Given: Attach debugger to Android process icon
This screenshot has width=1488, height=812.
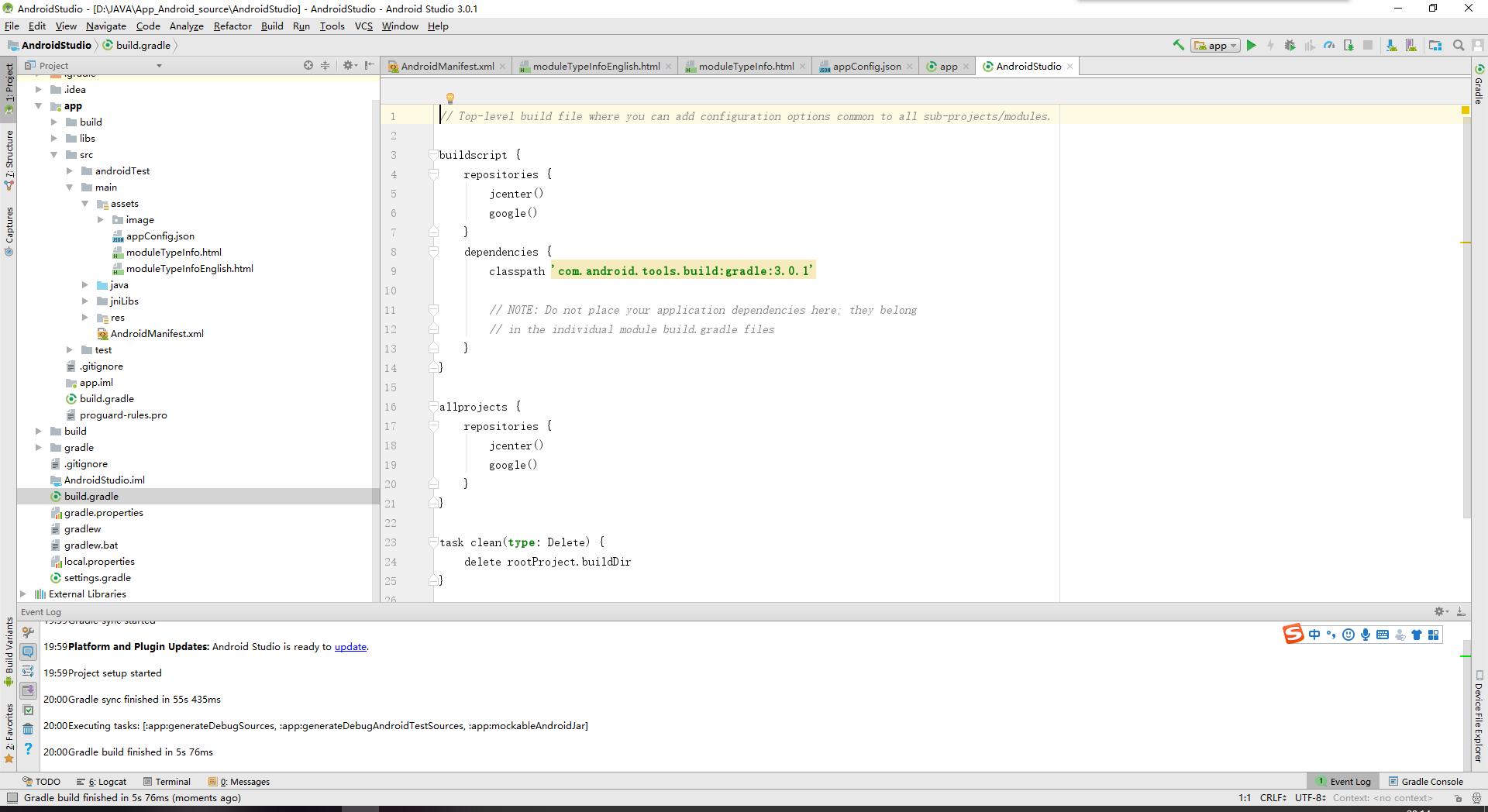Looking at the screenshot, I should pyautogui.click(x=1348, y=45).
